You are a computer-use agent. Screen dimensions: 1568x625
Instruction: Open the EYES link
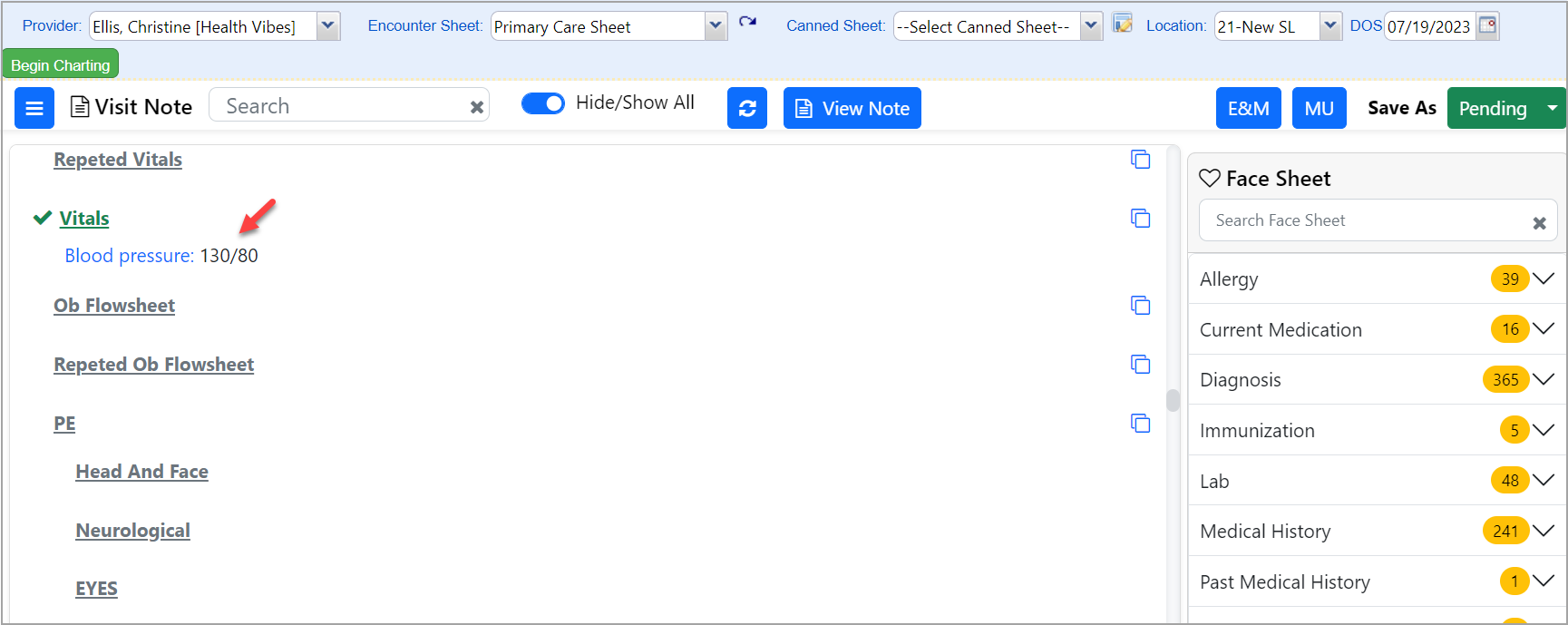[x=97, y=589]
